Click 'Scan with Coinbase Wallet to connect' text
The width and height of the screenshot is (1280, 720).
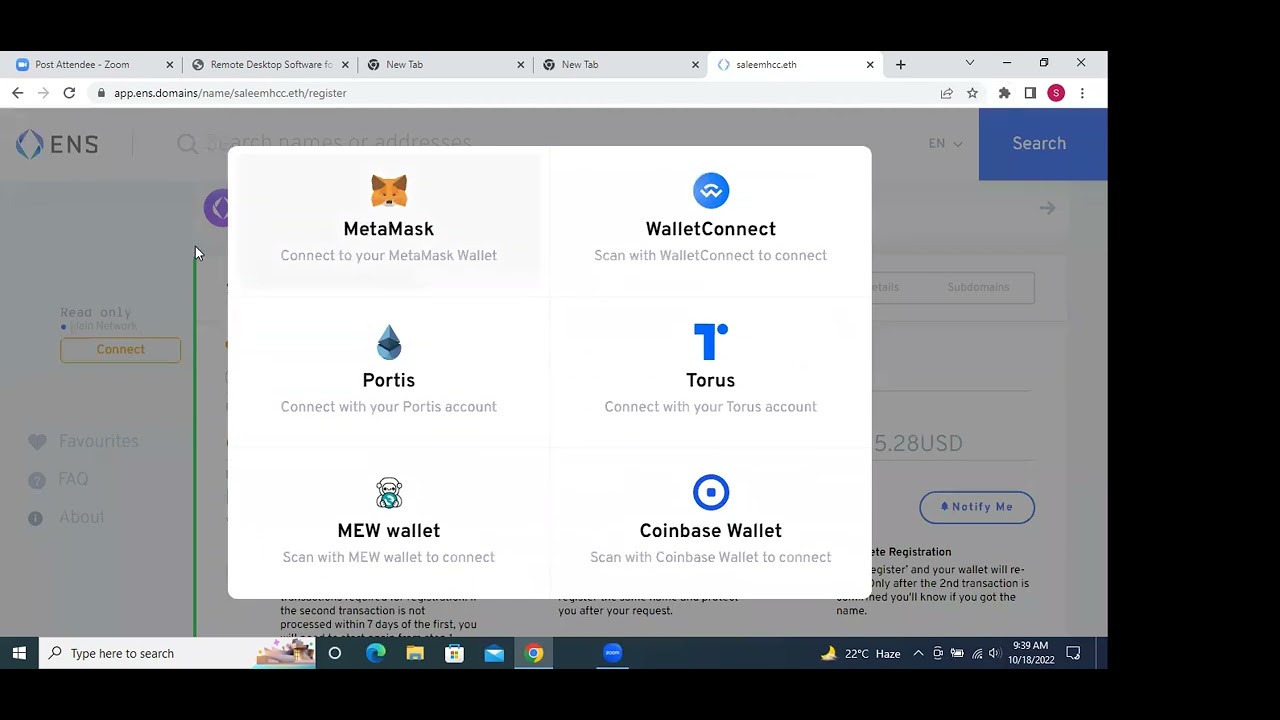coord(711,558)
